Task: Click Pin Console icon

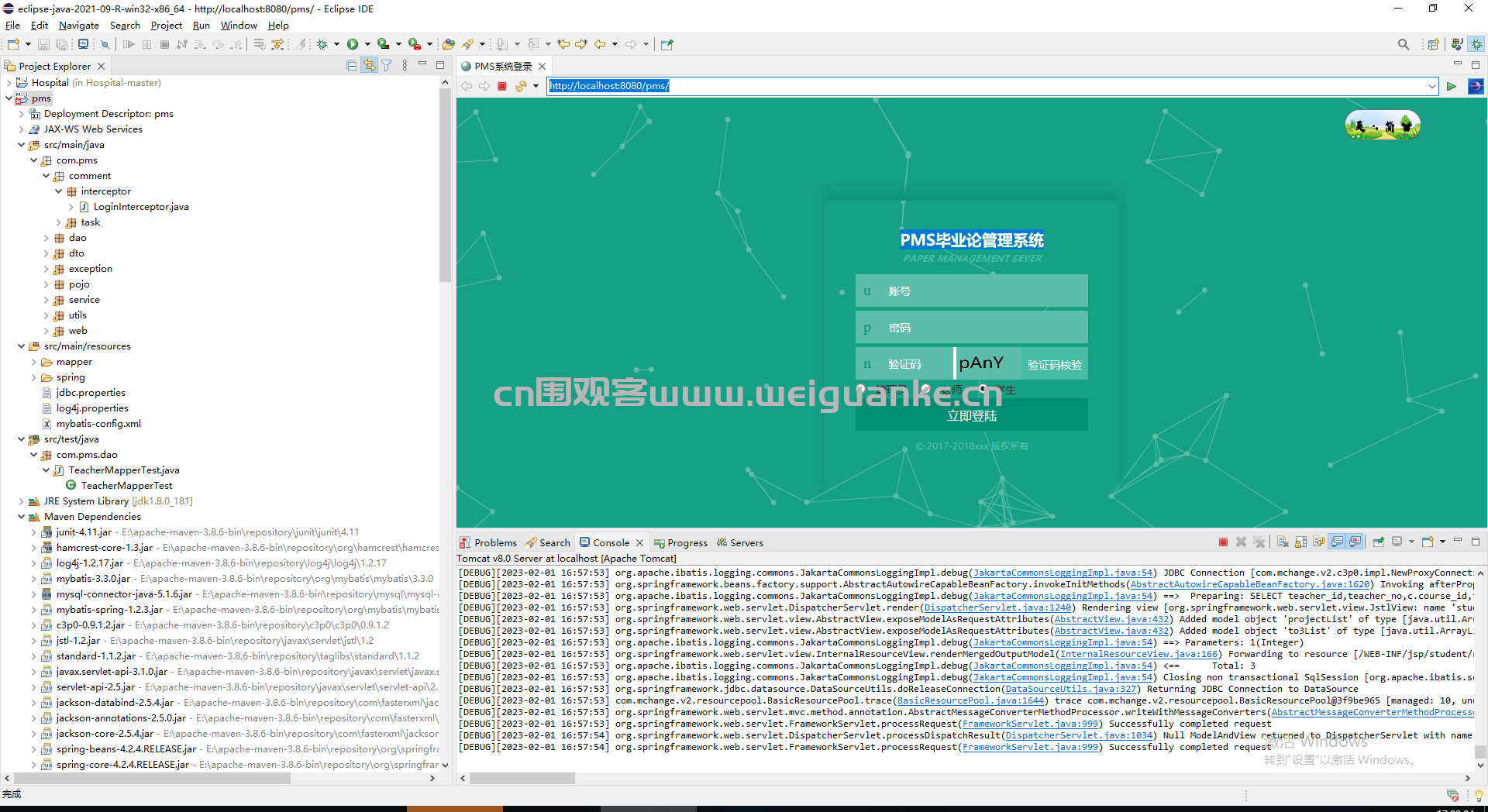Action: (1379, 542)
